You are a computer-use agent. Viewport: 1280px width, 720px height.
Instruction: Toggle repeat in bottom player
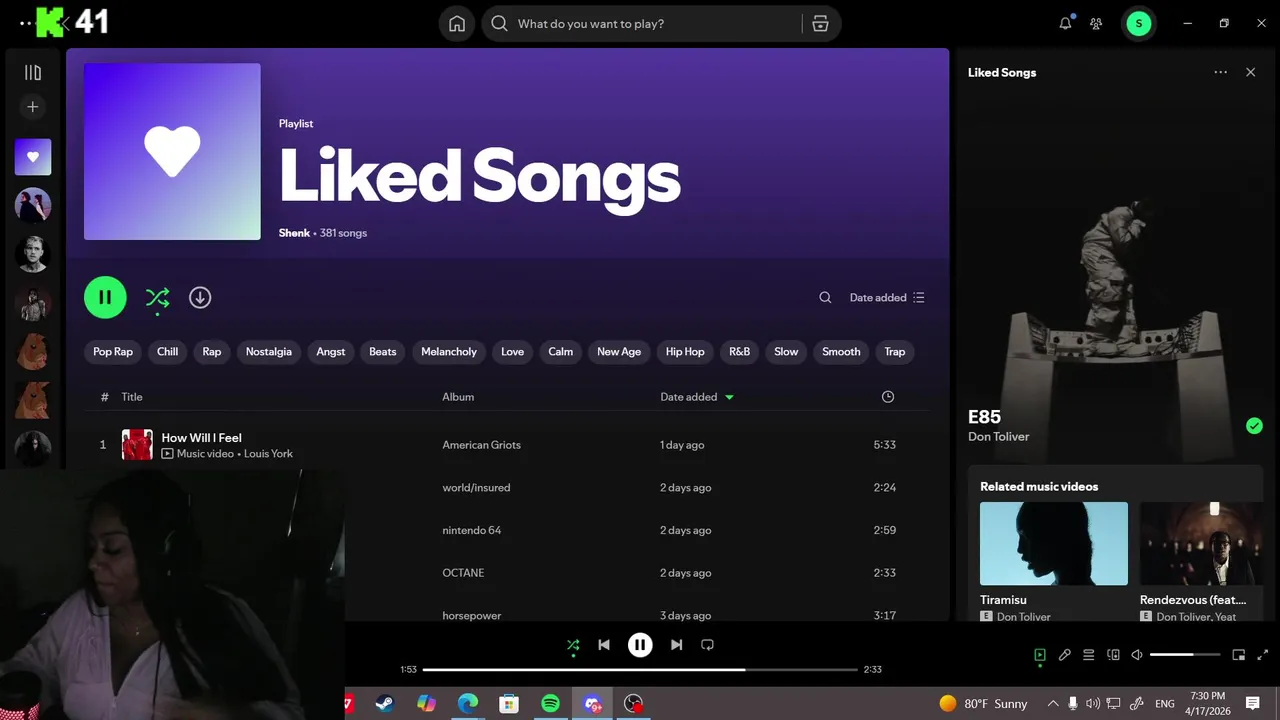[x=707, y=645]
